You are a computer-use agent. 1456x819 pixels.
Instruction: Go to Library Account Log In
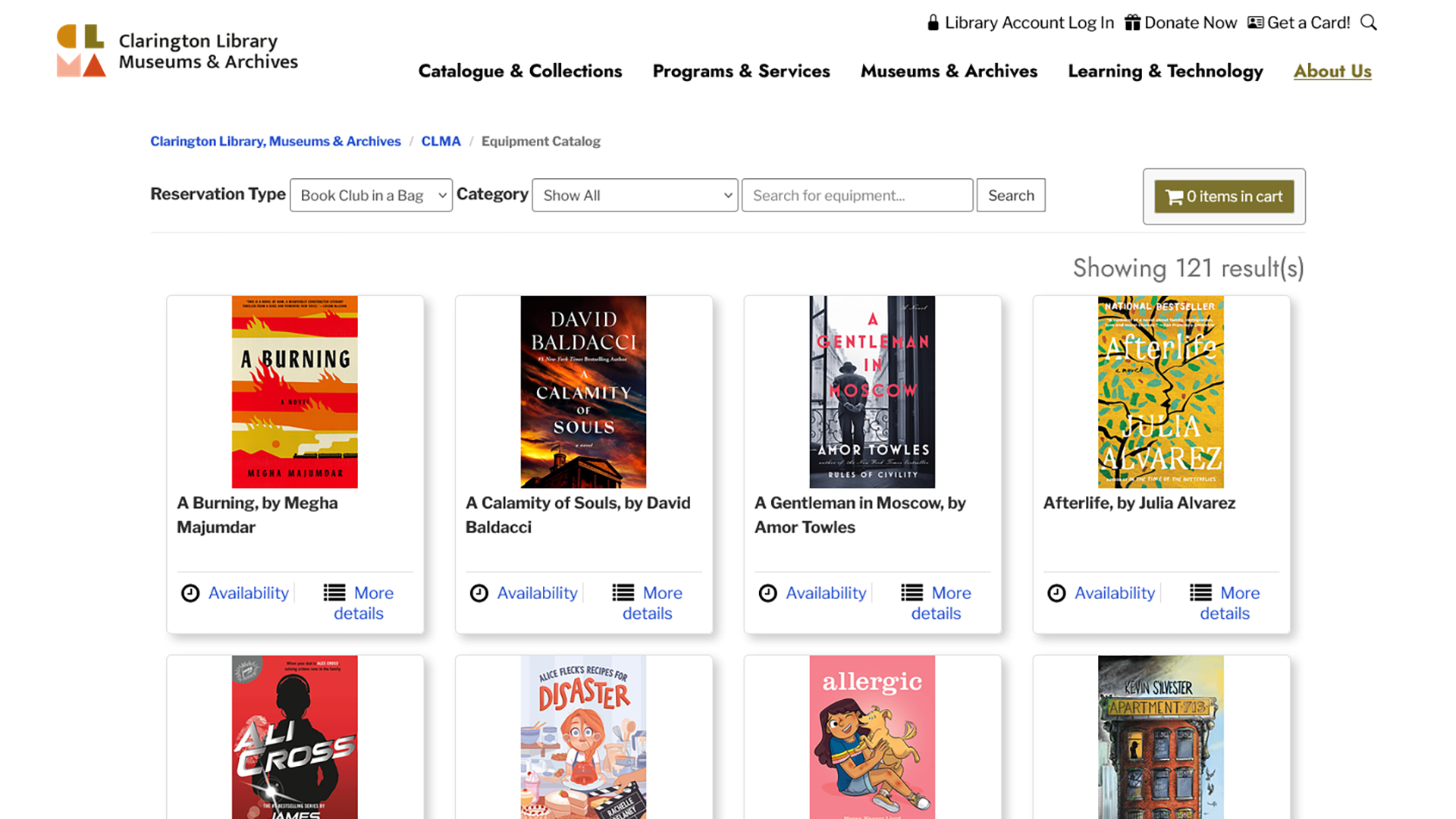click(x=1029, y=23)
